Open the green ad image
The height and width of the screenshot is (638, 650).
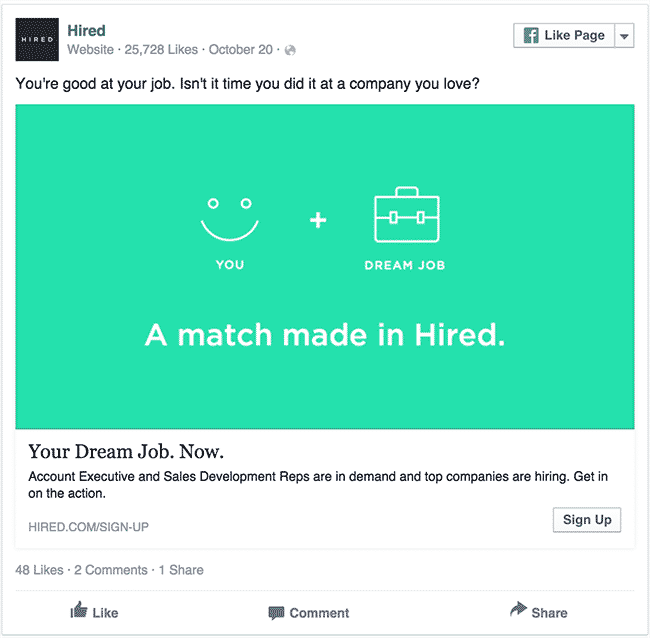pyautogui.click(x=325, y=267)
